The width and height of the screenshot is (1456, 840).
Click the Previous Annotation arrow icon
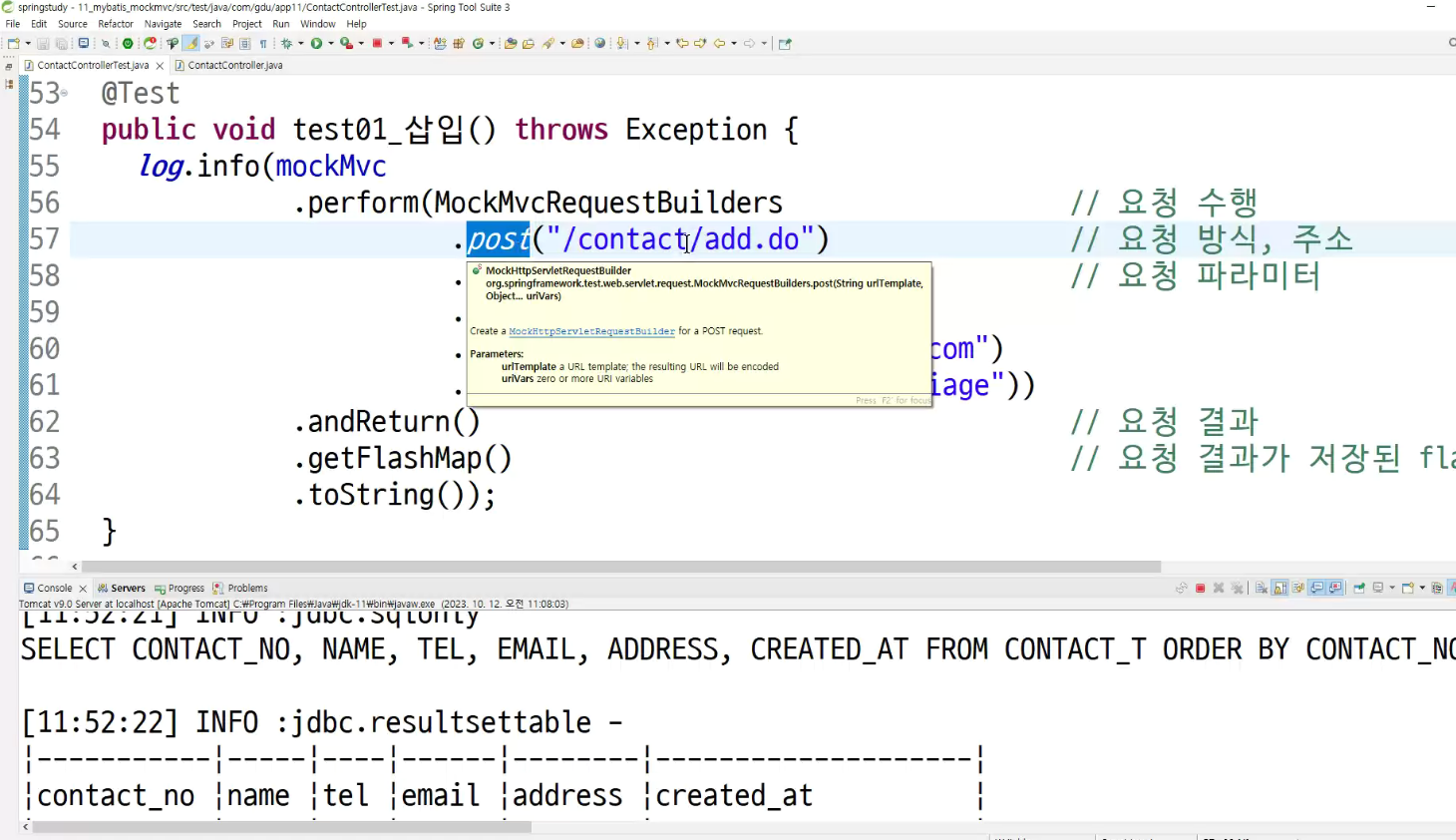pos(652,44)
